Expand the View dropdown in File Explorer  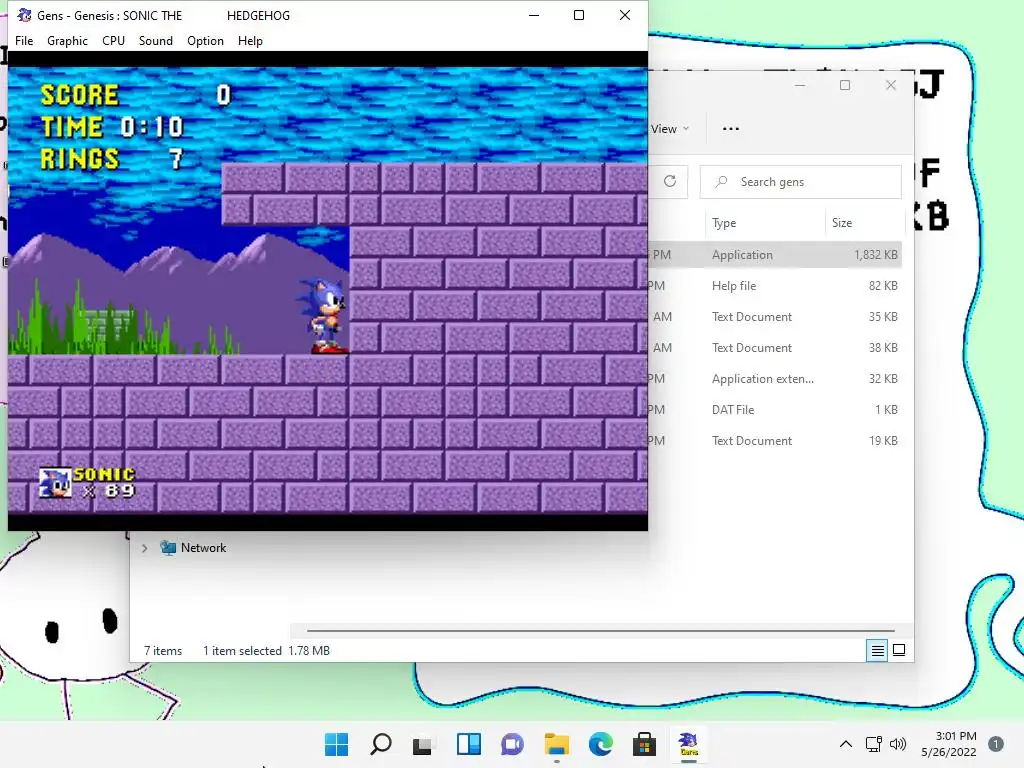[670, 129]
